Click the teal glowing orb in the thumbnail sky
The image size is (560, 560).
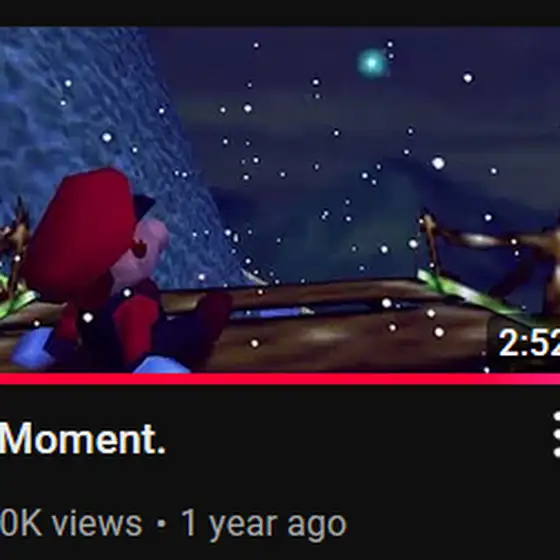372,63
